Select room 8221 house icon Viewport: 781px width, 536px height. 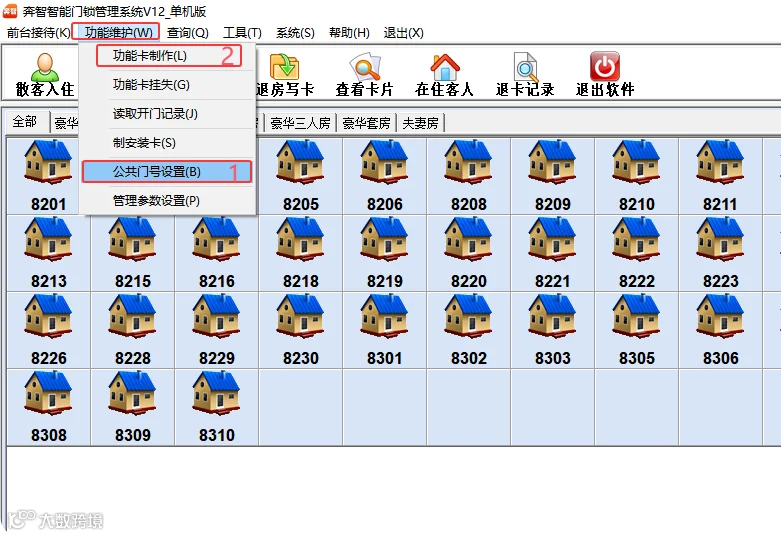point(552,239)
